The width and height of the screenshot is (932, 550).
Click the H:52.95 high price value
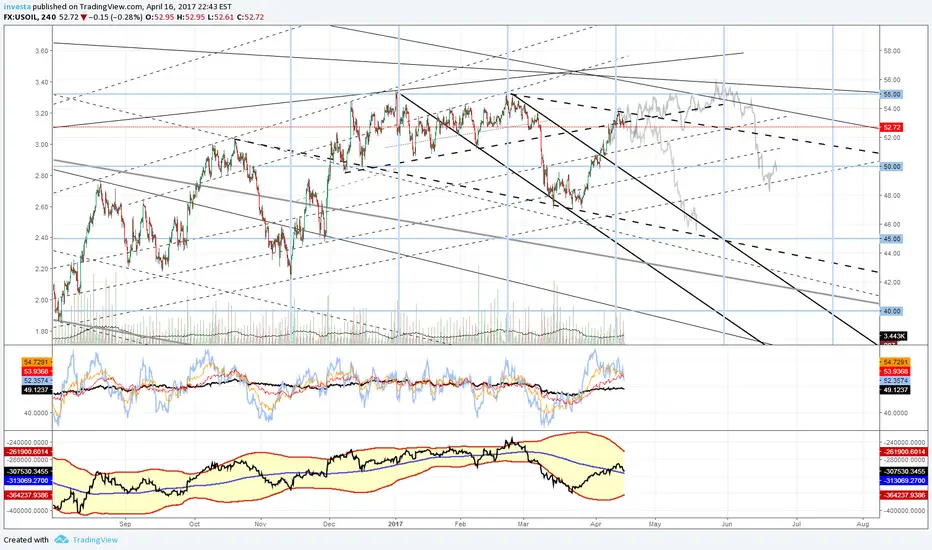click(x=190, y=17)
